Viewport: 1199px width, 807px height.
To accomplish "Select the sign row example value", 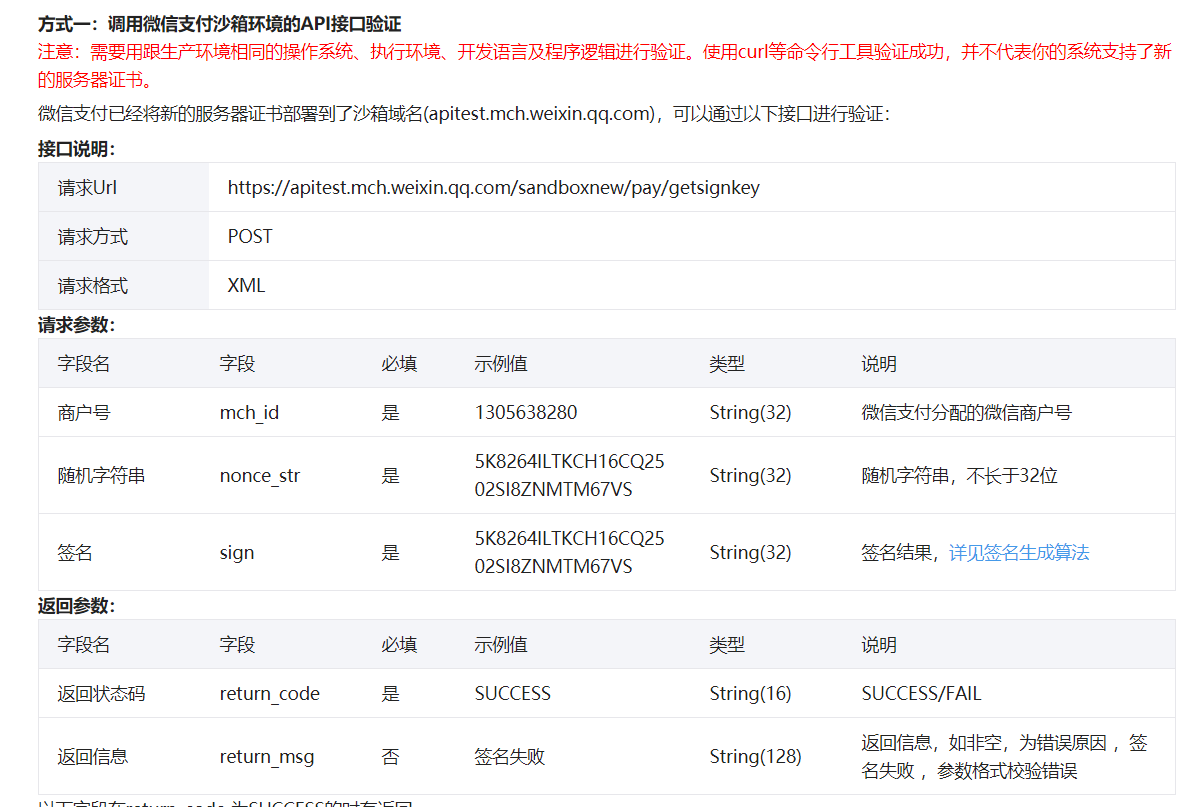I will [x=570, y=552].
